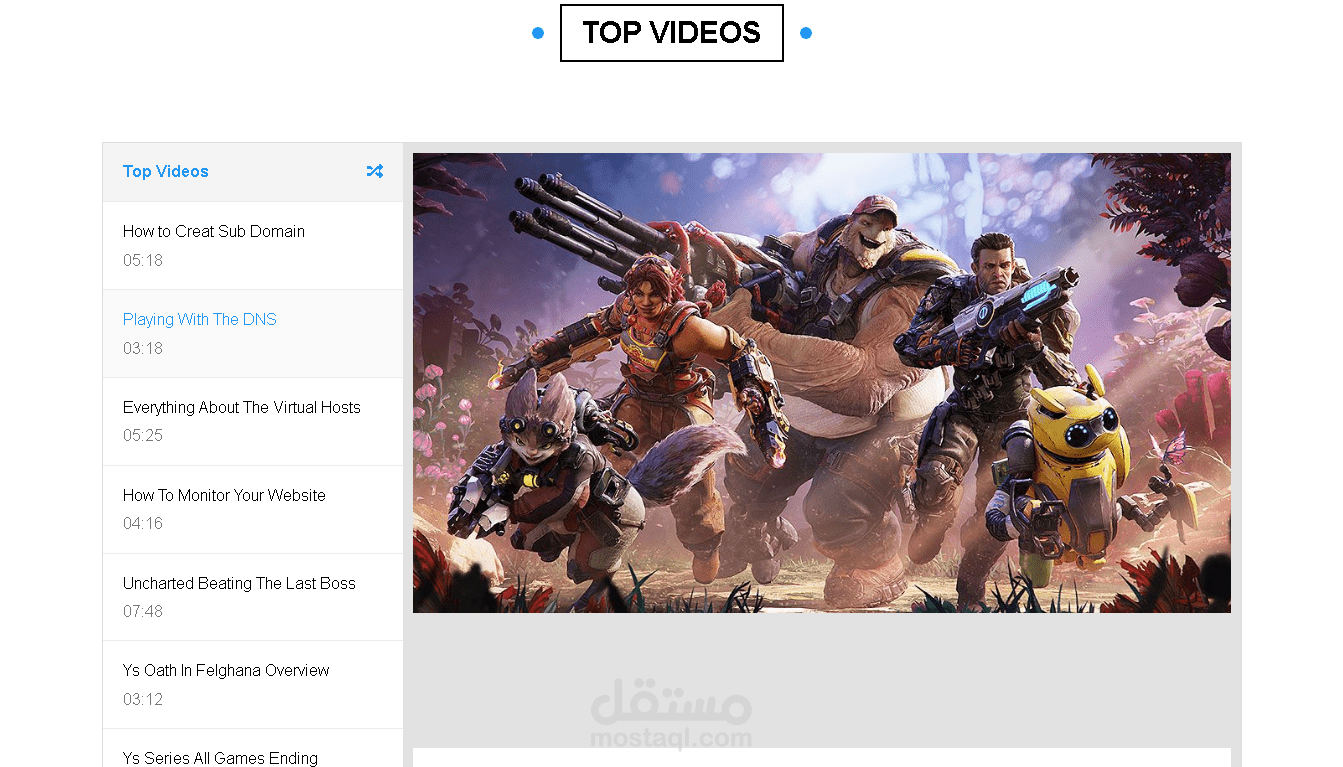This screenshot has width=1343, height=767.
Task: Click the 05:25 duration under Virtual Hosts
Action: pos(143,435)
